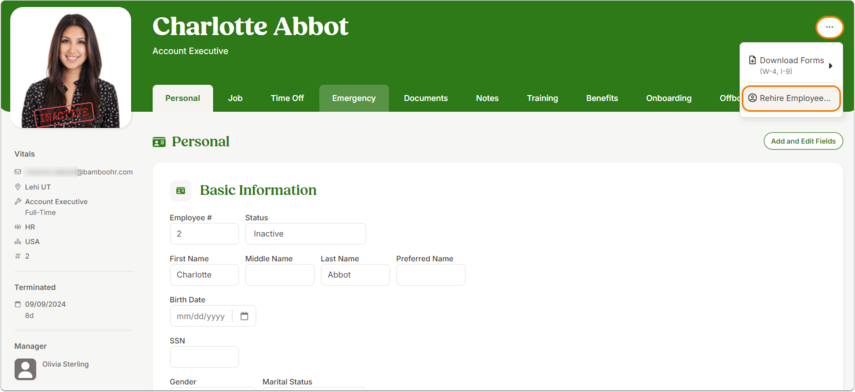The height and width of the screenshot is (392, 855).
Task: Click the hash icon beside employee number 2
Action: 18,256
